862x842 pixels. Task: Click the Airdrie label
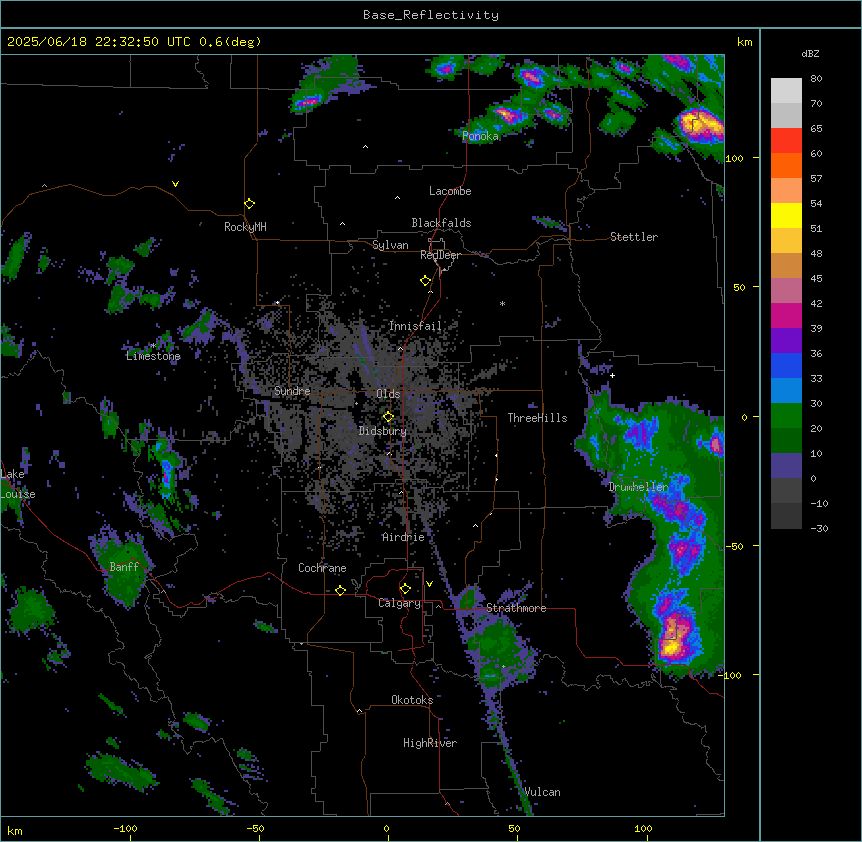[404, 537]
